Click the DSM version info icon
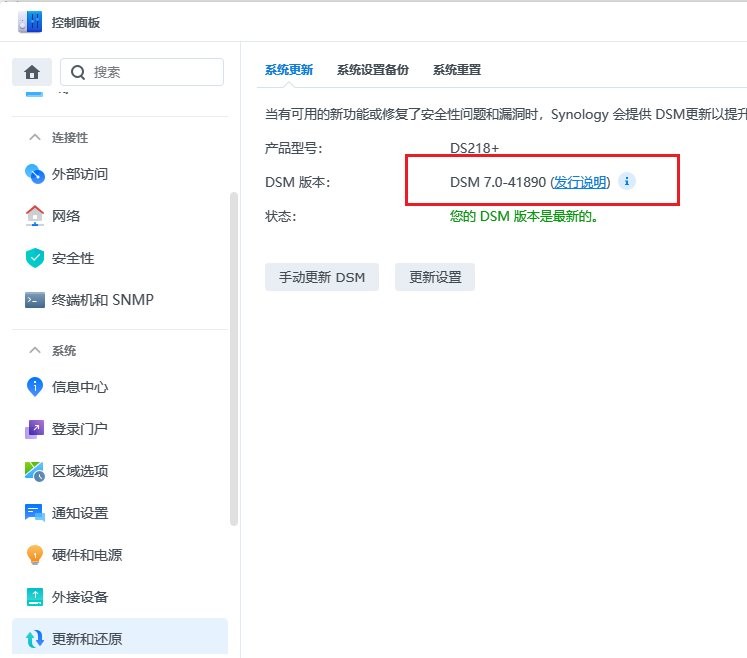This screenshot has width=747, height=658. coord(627,182)
